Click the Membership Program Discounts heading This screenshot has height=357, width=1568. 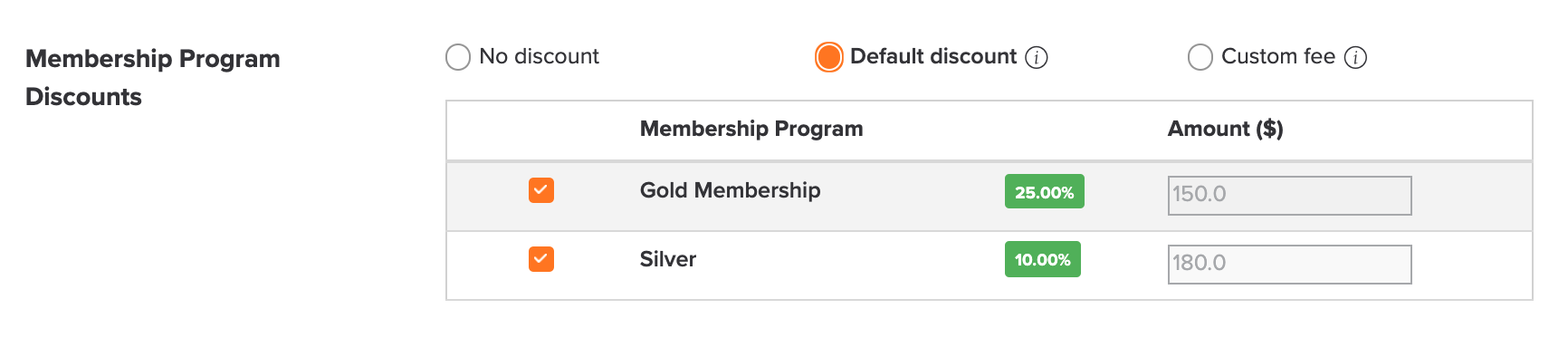[x=153, y=77]
